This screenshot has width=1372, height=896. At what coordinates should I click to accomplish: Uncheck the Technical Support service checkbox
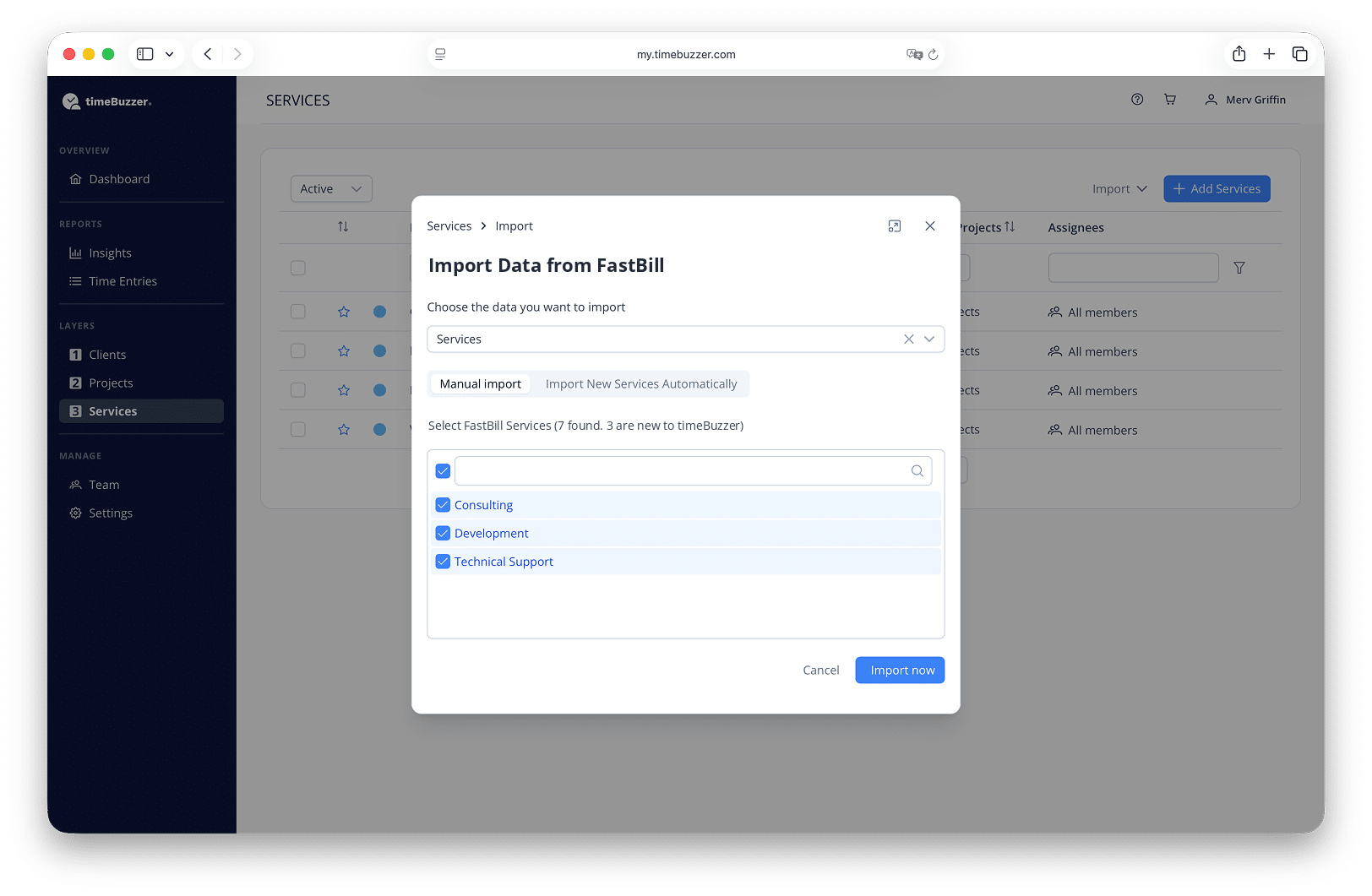(443, 562)
